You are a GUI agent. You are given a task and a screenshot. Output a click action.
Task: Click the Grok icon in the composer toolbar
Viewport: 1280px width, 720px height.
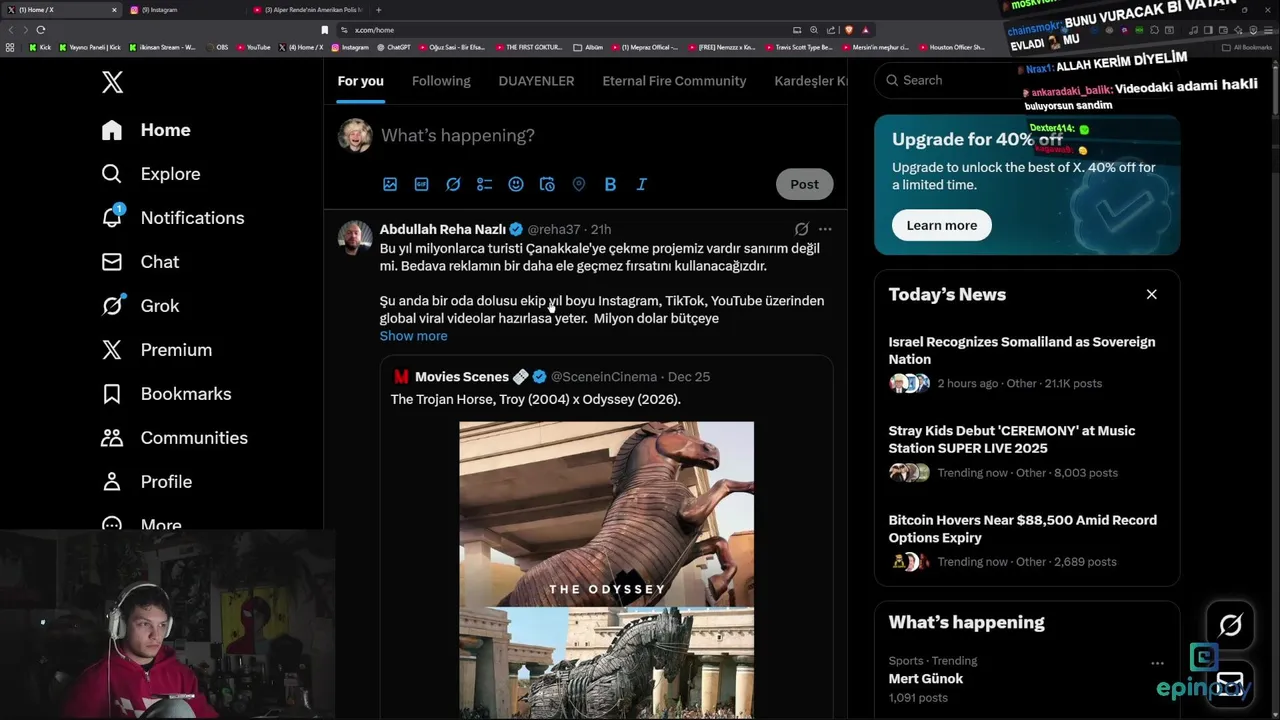pos(453,184)
